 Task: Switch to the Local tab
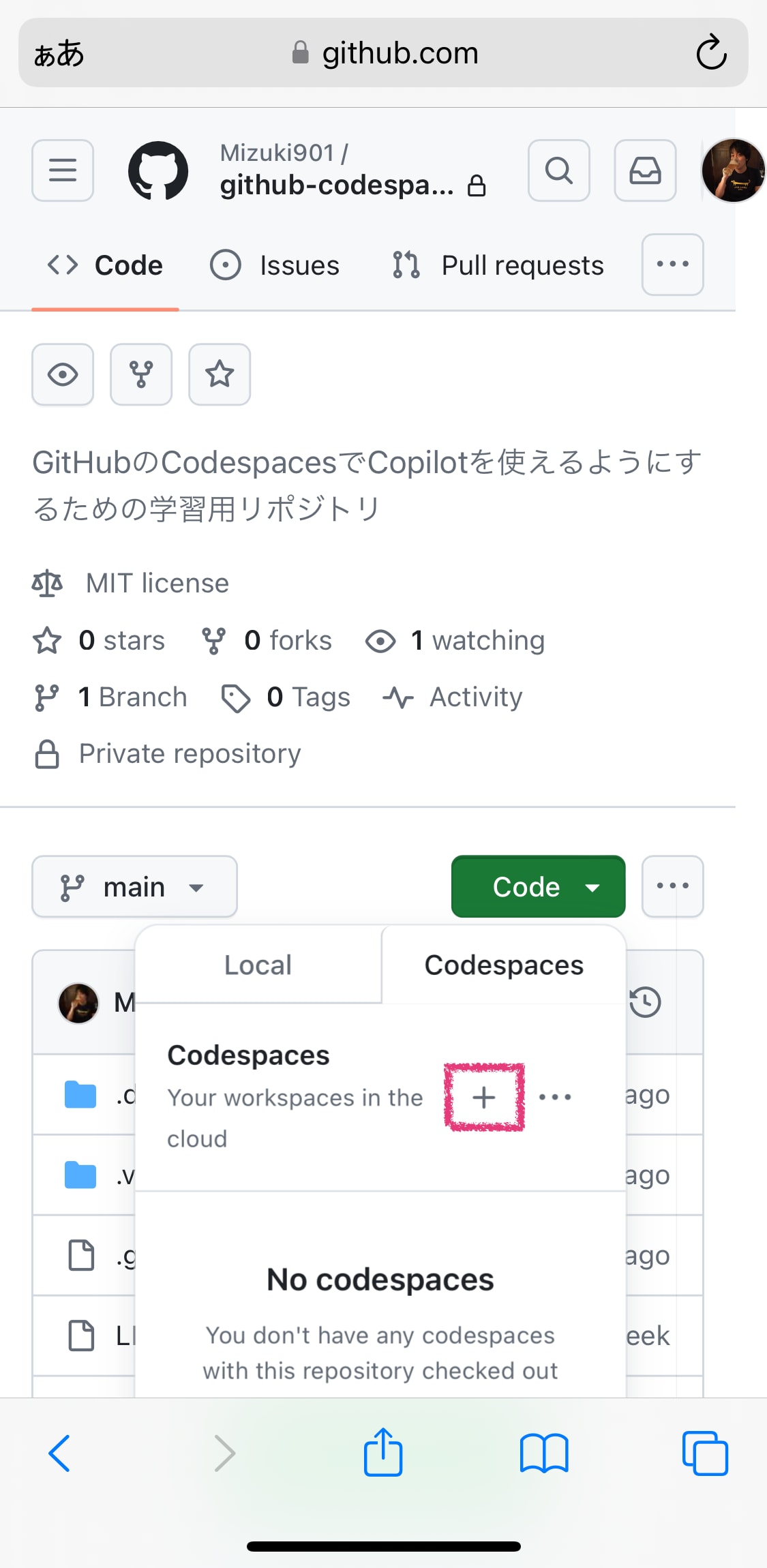tap(258, 965)
